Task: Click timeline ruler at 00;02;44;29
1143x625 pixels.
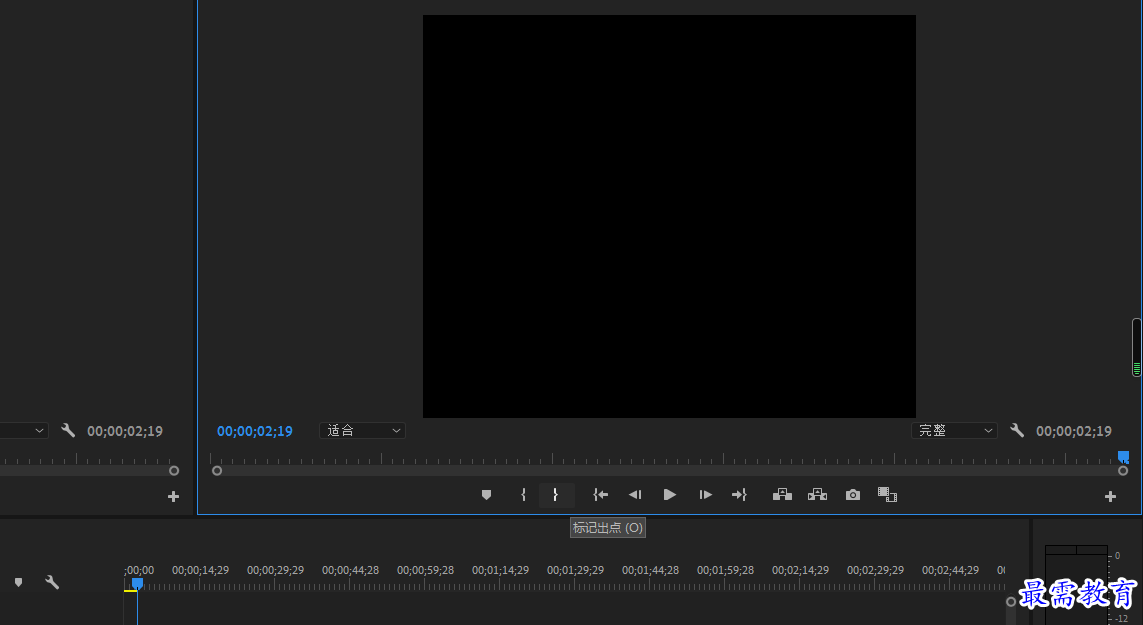Action: (x=951, y=570)
